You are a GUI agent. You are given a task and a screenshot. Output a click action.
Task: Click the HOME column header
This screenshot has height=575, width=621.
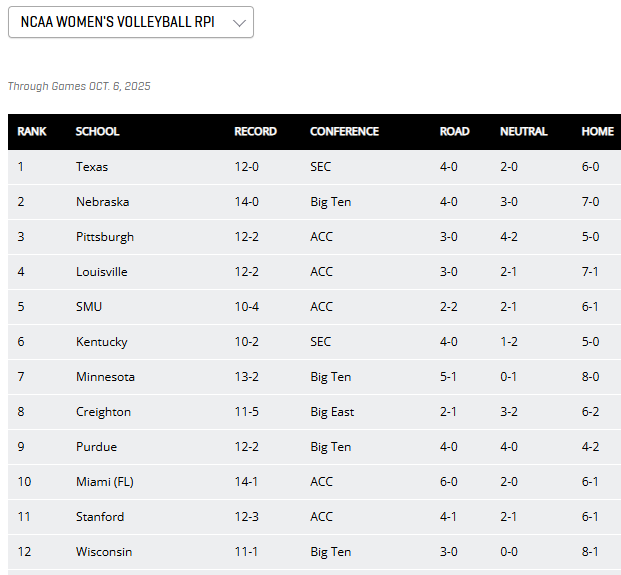tap(597, 131)
